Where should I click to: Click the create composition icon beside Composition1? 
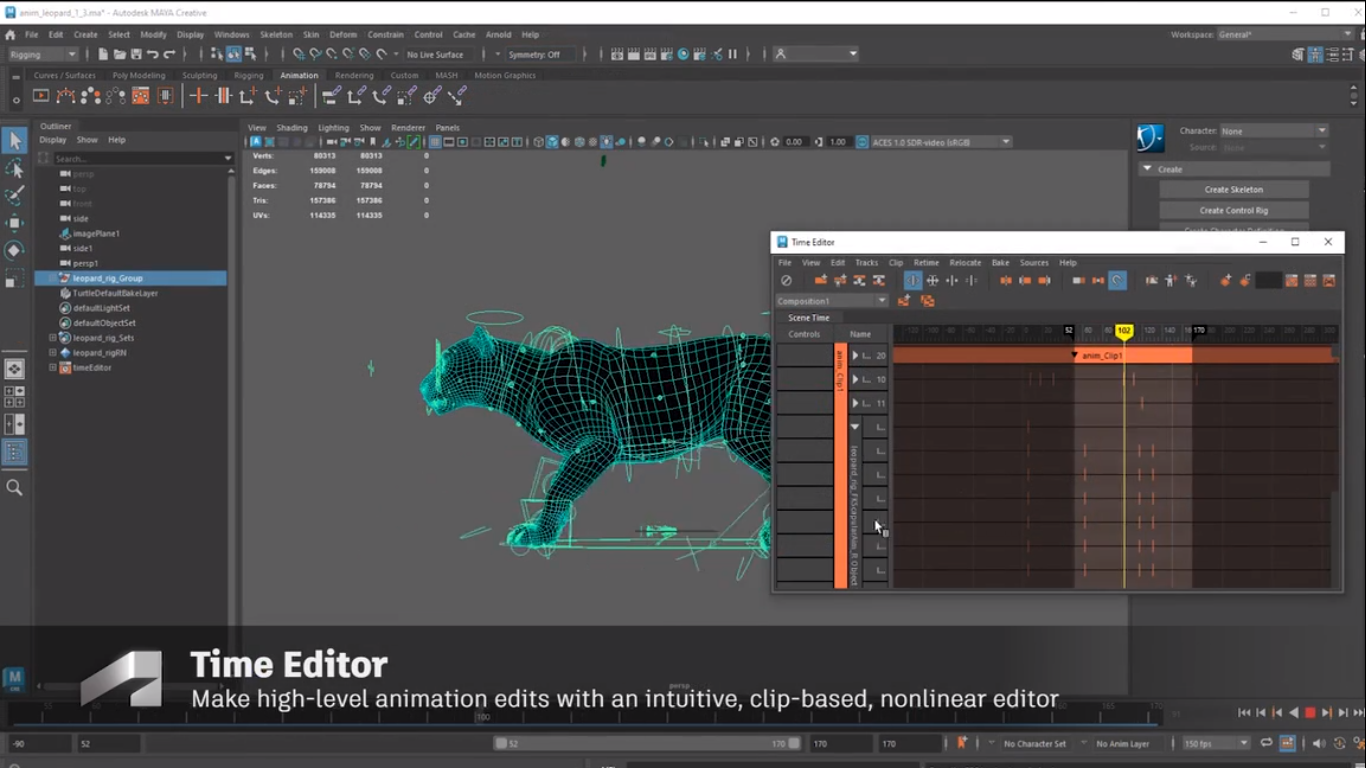coord(904,301)
